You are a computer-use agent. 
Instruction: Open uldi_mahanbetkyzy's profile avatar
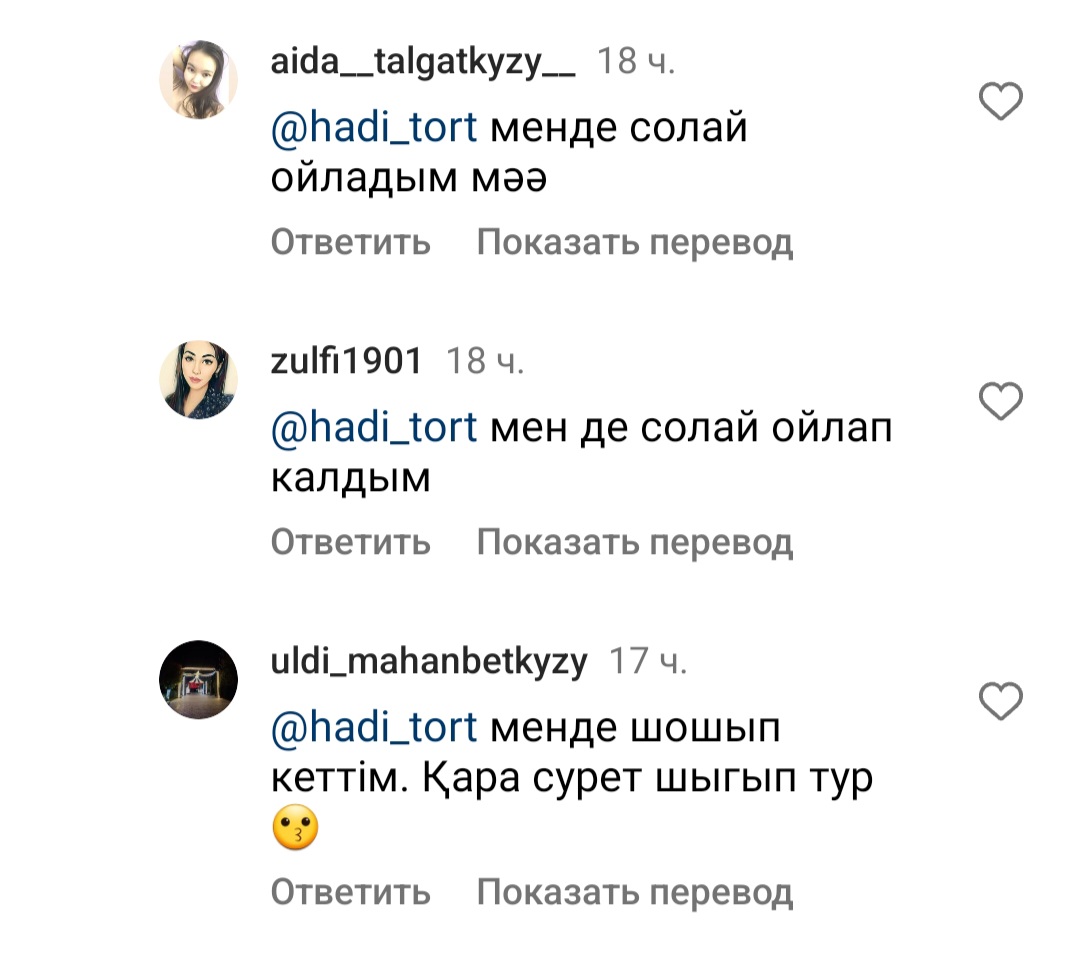[198, 680]
